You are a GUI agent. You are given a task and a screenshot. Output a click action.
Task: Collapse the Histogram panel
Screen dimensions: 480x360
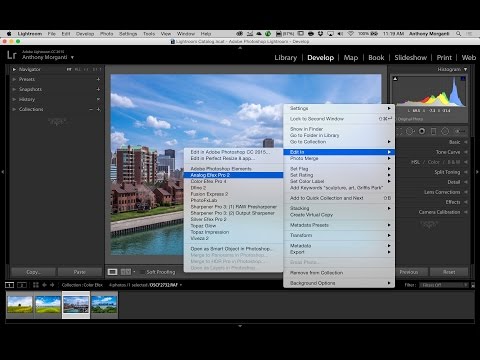pyautogui.click(x=465, y=69)
